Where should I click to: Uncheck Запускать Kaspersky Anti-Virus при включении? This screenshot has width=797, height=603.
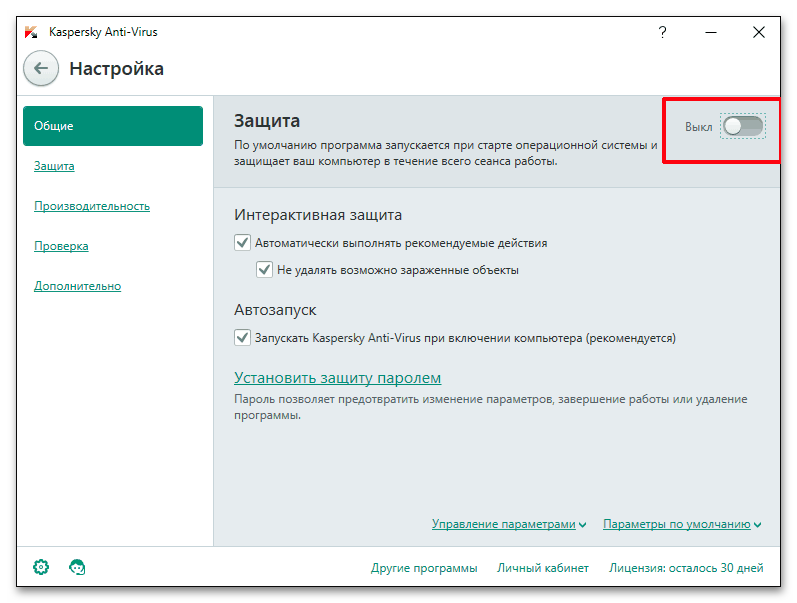242,338
